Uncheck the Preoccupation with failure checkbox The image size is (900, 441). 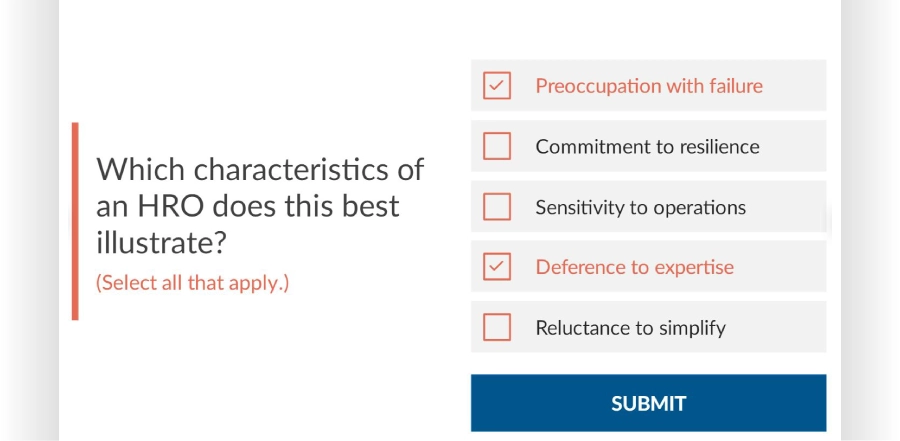(496, 86)
